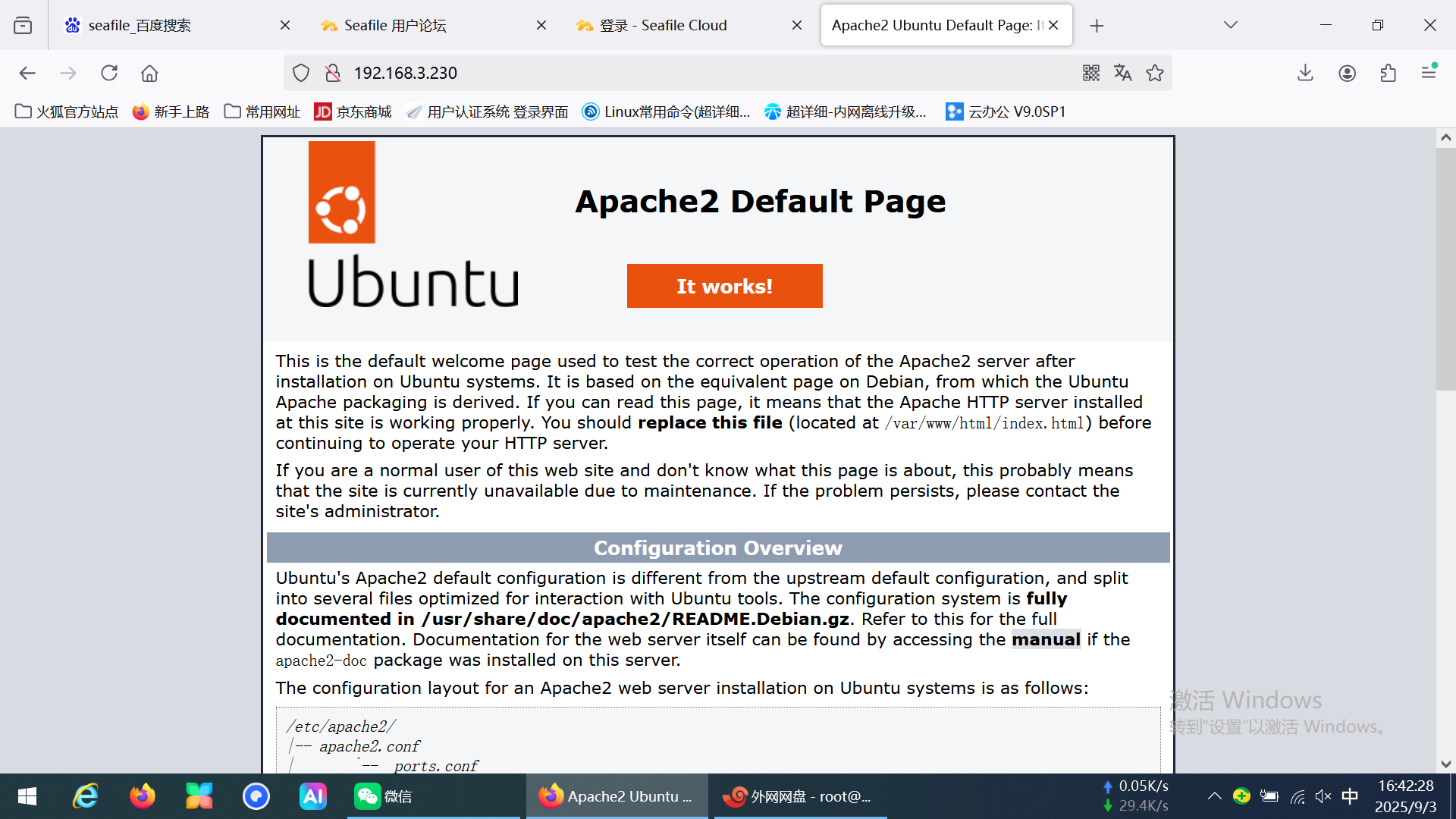The width and height of the screenshot is (1456, 819).
Task: Reload the current page
Action: 109,73
